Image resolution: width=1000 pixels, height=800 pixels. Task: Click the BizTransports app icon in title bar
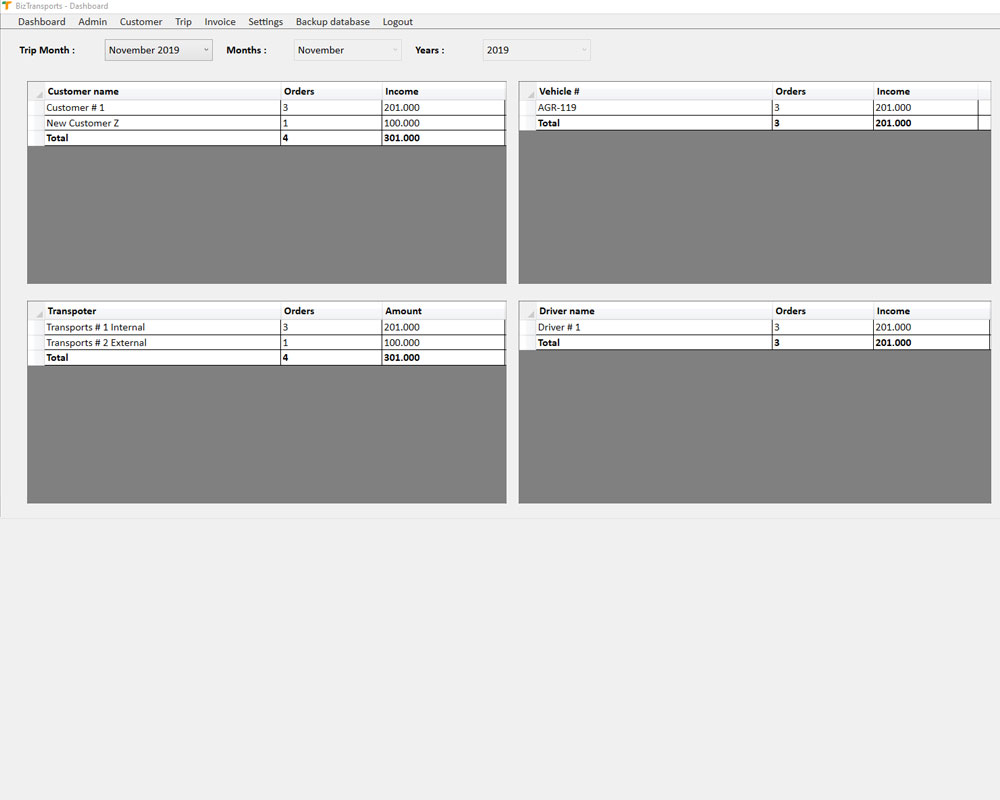coord(7,6)
